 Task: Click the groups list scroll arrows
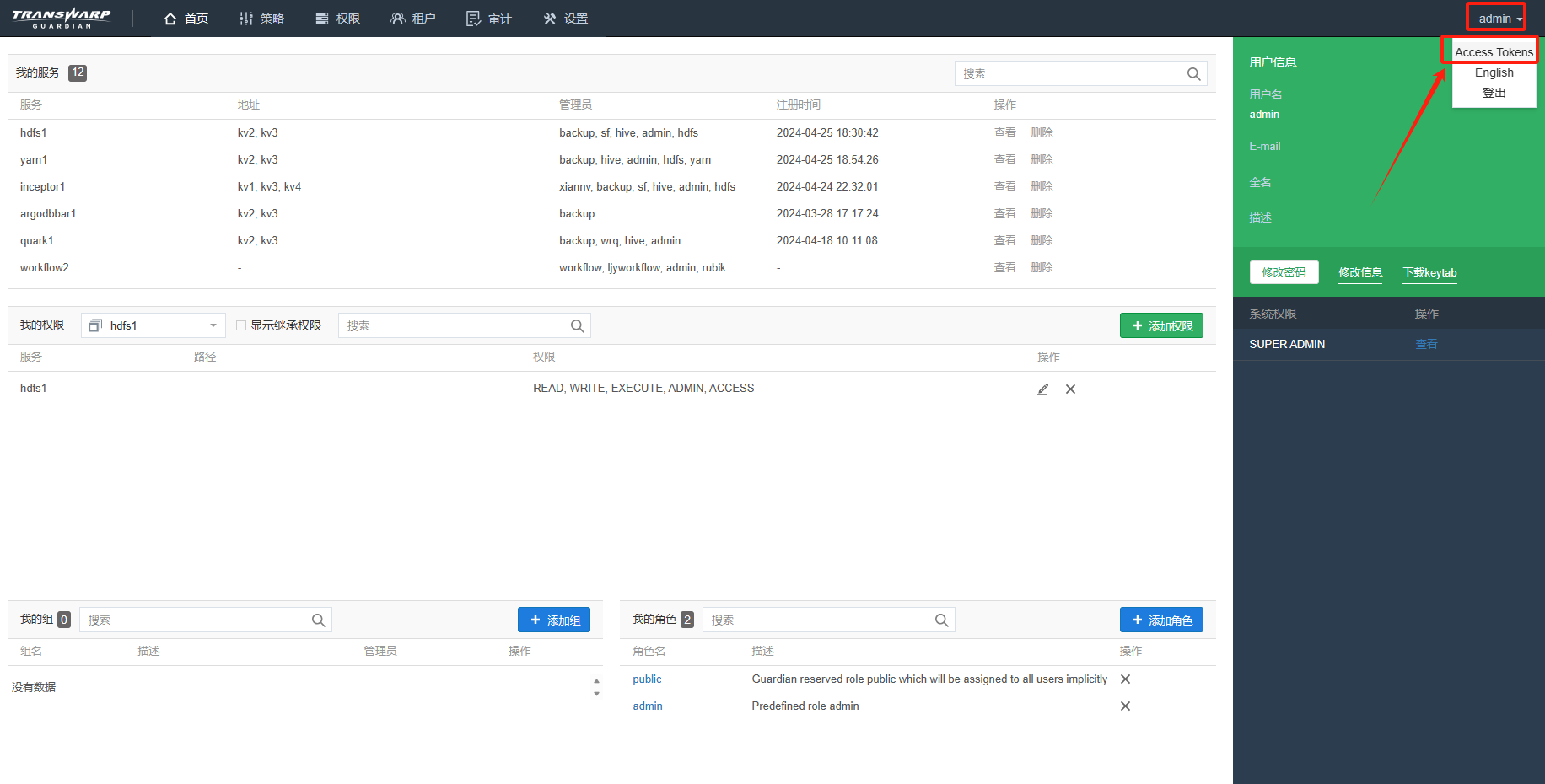[x=596, y=688]
